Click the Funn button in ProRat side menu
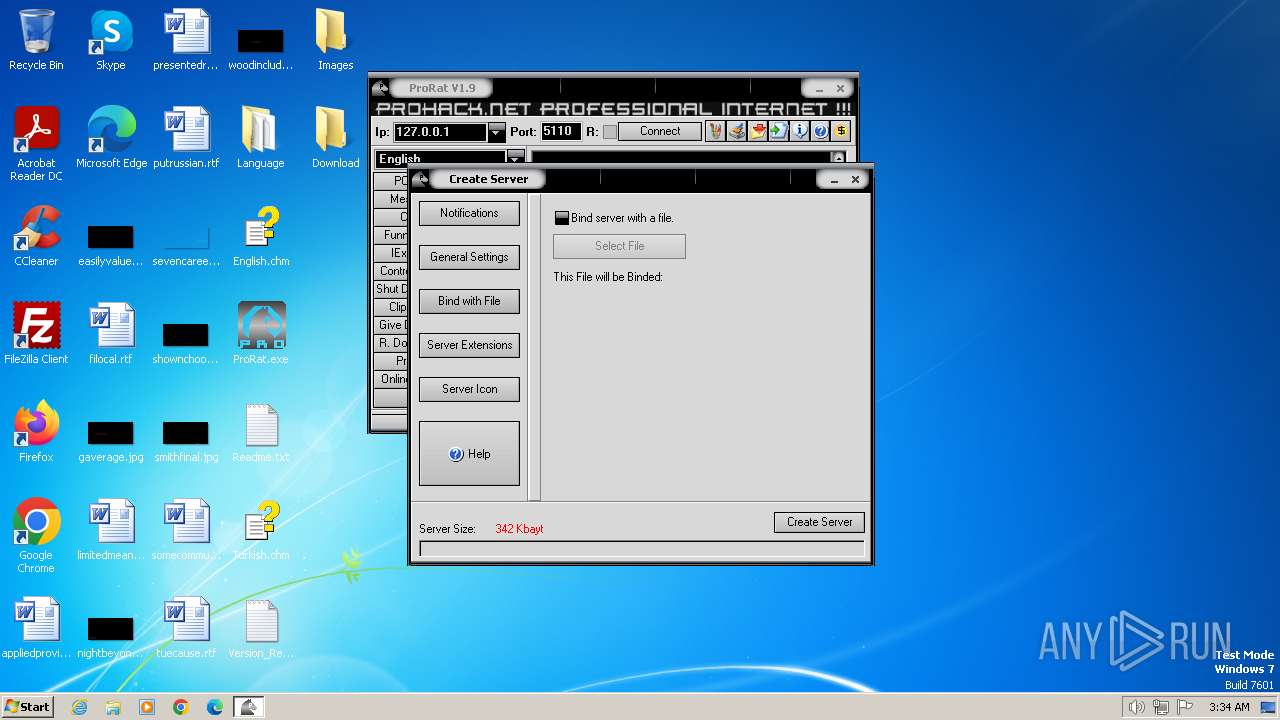The width and height of the screenshot is (1280, 720). (391, 235)
